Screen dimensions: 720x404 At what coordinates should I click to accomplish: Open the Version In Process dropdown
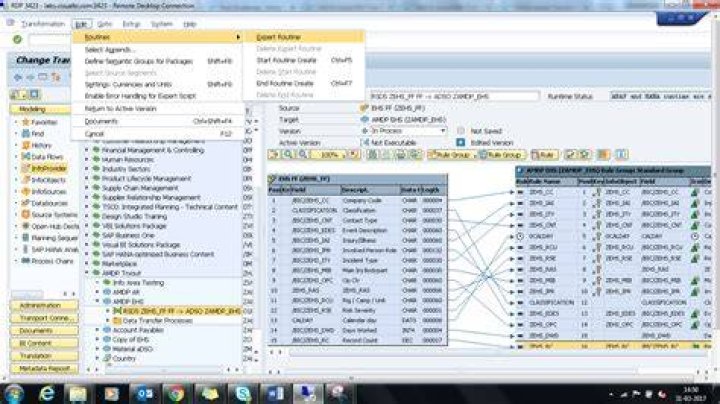click(x=443, y=131)
